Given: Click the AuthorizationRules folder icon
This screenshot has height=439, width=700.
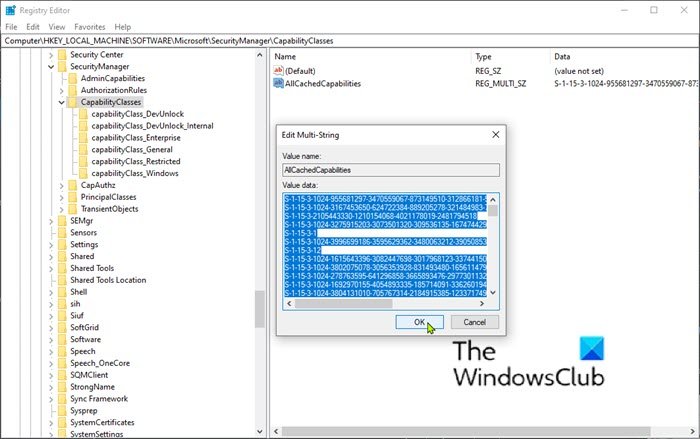Looking at the screenshot, I should [73, 90].
